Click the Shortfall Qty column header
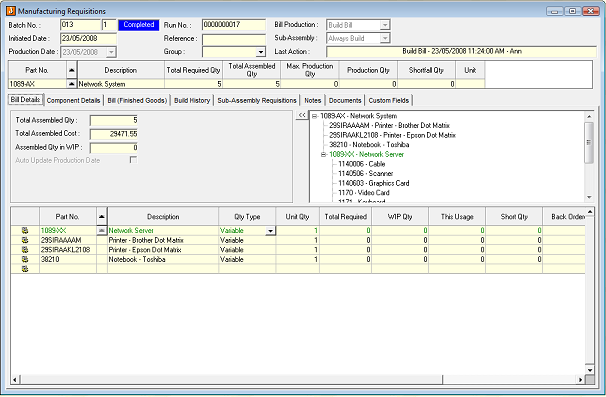Screen dimensions: 606x397 (x=426, y=70)
